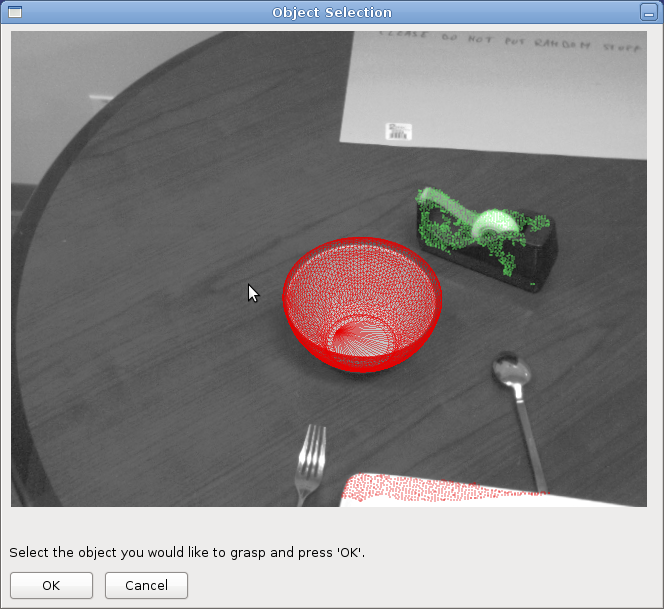664x609 pixels.
Task: Click the Object Selection title text
Action: (x=332, y=12)
